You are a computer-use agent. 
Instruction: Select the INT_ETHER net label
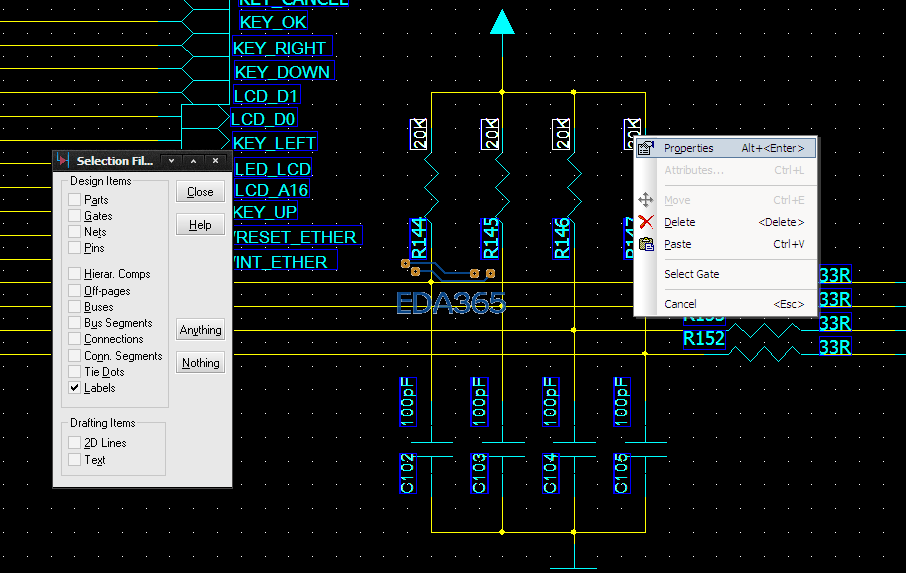click(285, 261)
